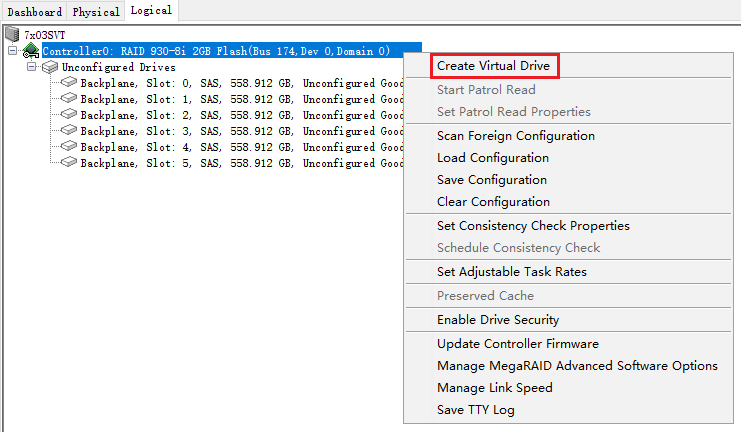Select Update Controller Firmware
741x432 pixels.
pyautogui.click(x=517, y=344)
